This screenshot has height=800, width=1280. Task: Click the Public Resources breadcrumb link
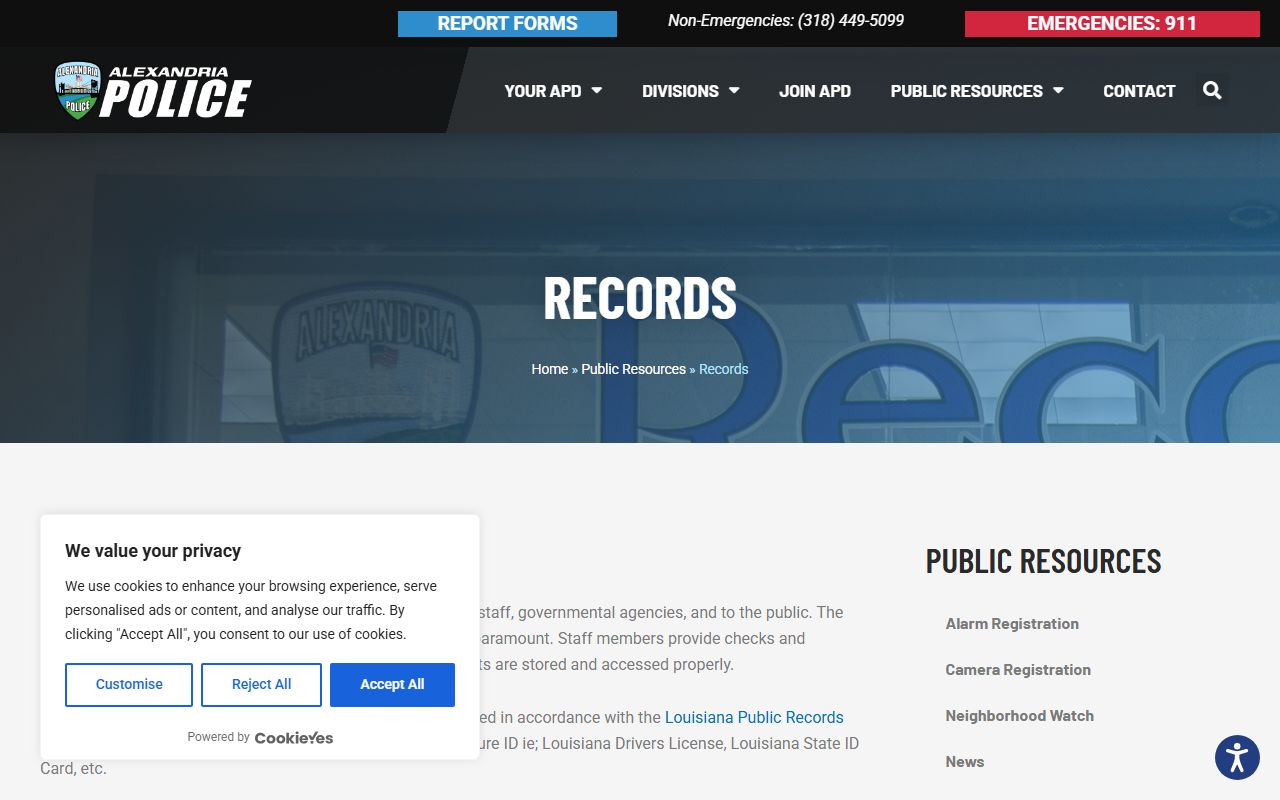[x=634, y=369]
